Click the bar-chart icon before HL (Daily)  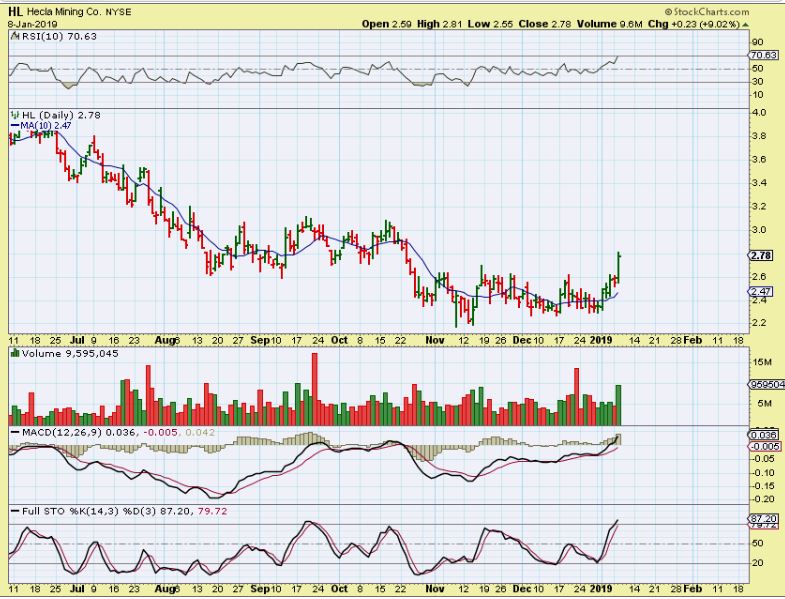click(15, 115)
